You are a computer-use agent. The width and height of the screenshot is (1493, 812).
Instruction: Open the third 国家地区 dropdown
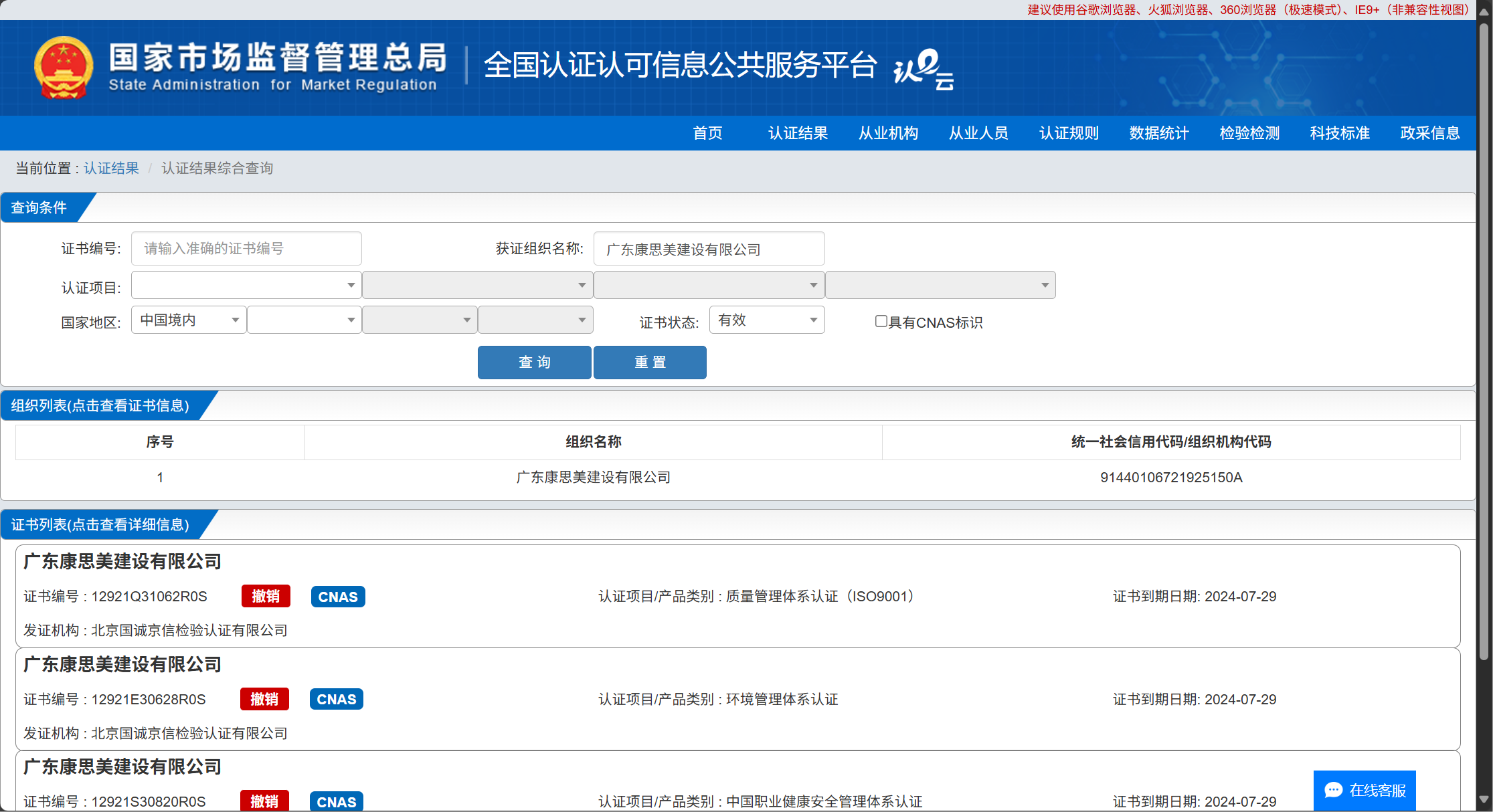coord(420,320)
